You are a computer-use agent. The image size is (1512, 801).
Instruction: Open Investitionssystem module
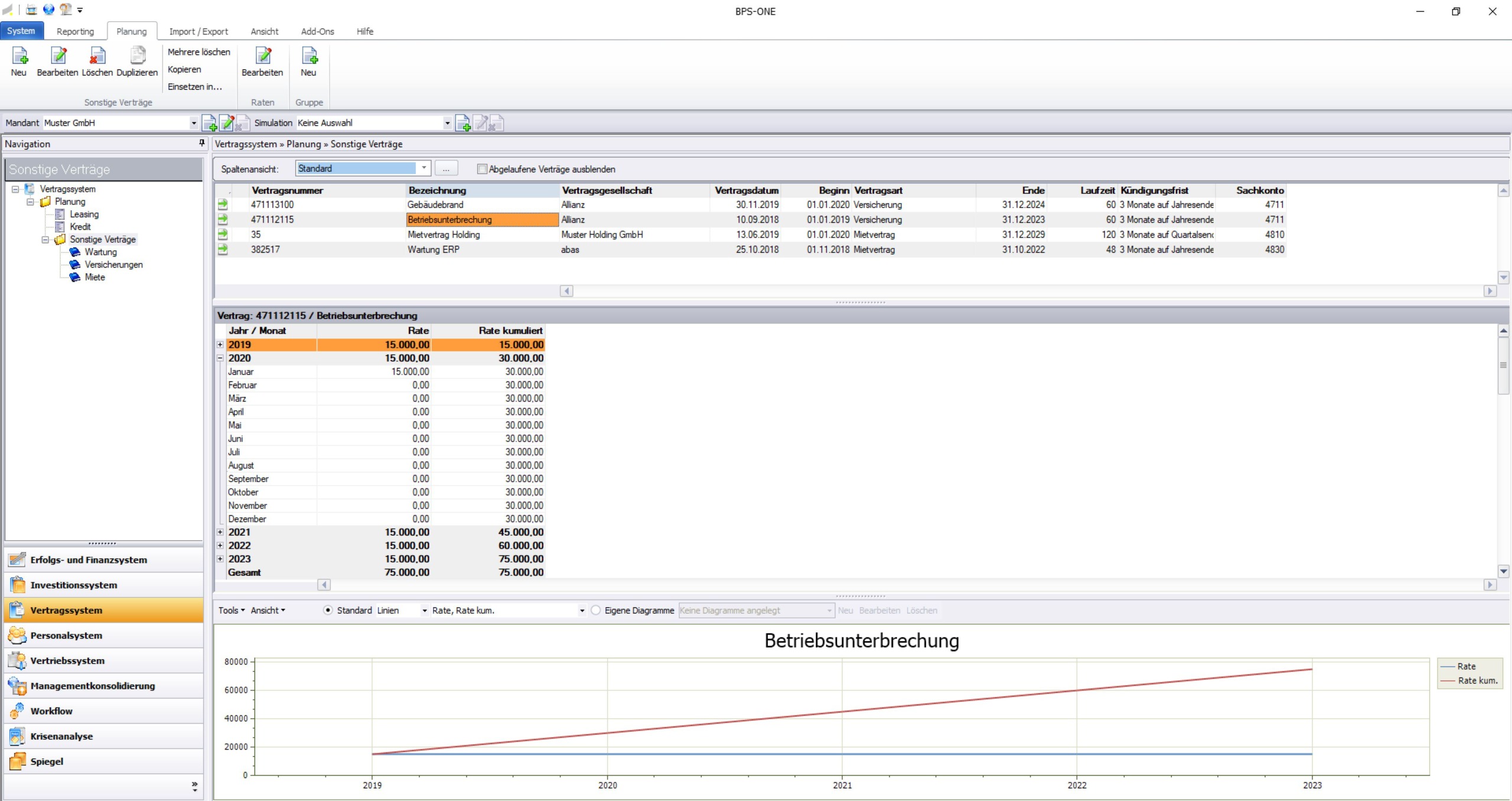click(104, 585)
